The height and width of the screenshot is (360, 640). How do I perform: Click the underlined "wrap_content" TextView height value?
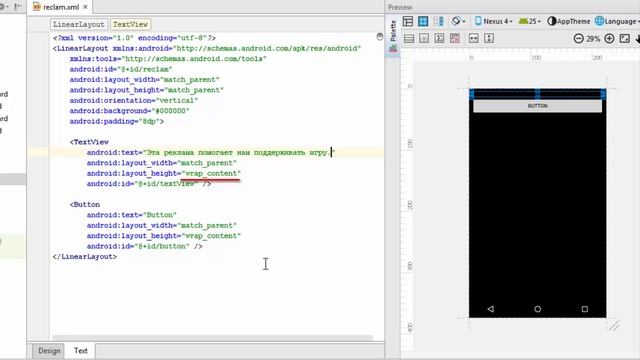(211, 173)
